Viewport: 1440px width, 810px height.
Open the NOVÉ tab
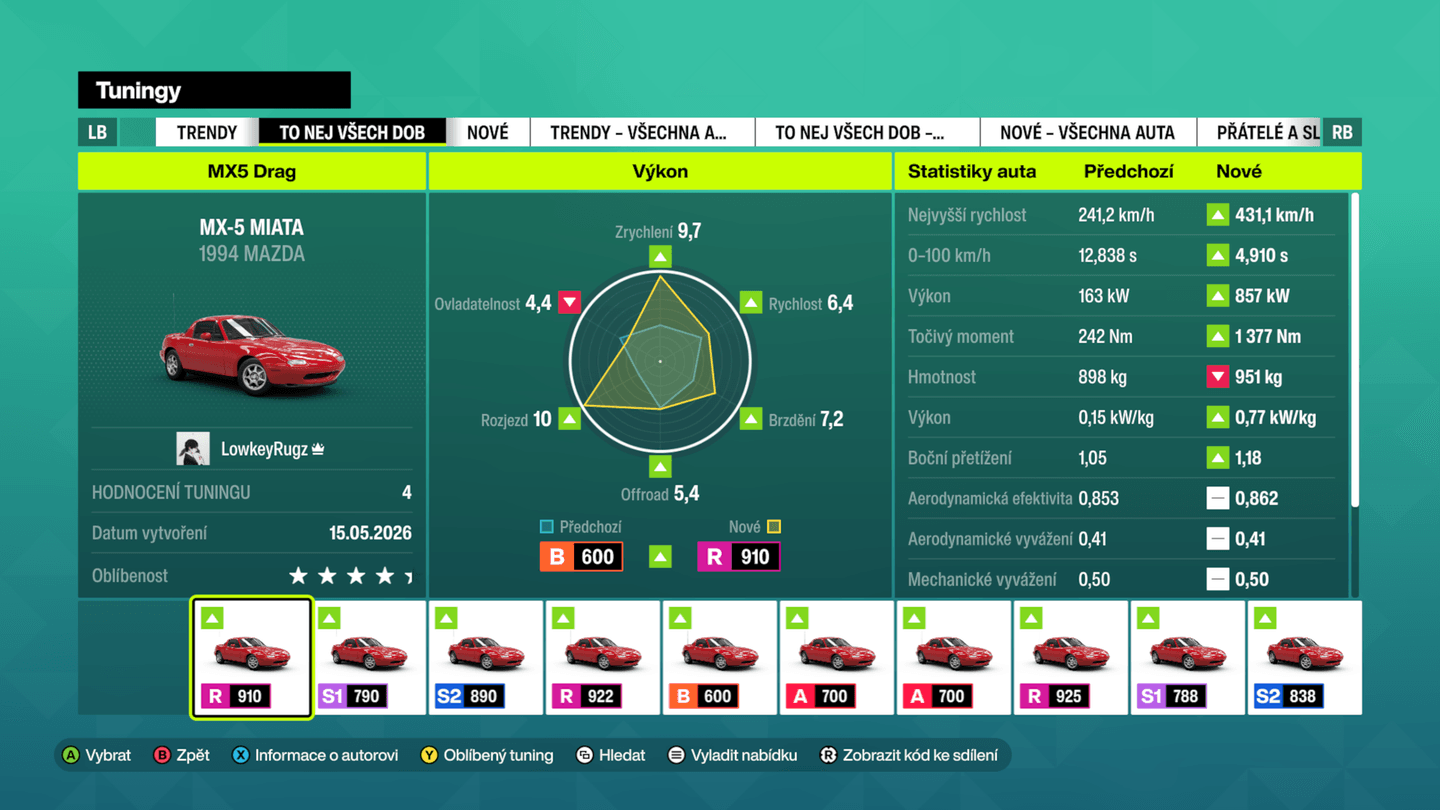[488, 132]
